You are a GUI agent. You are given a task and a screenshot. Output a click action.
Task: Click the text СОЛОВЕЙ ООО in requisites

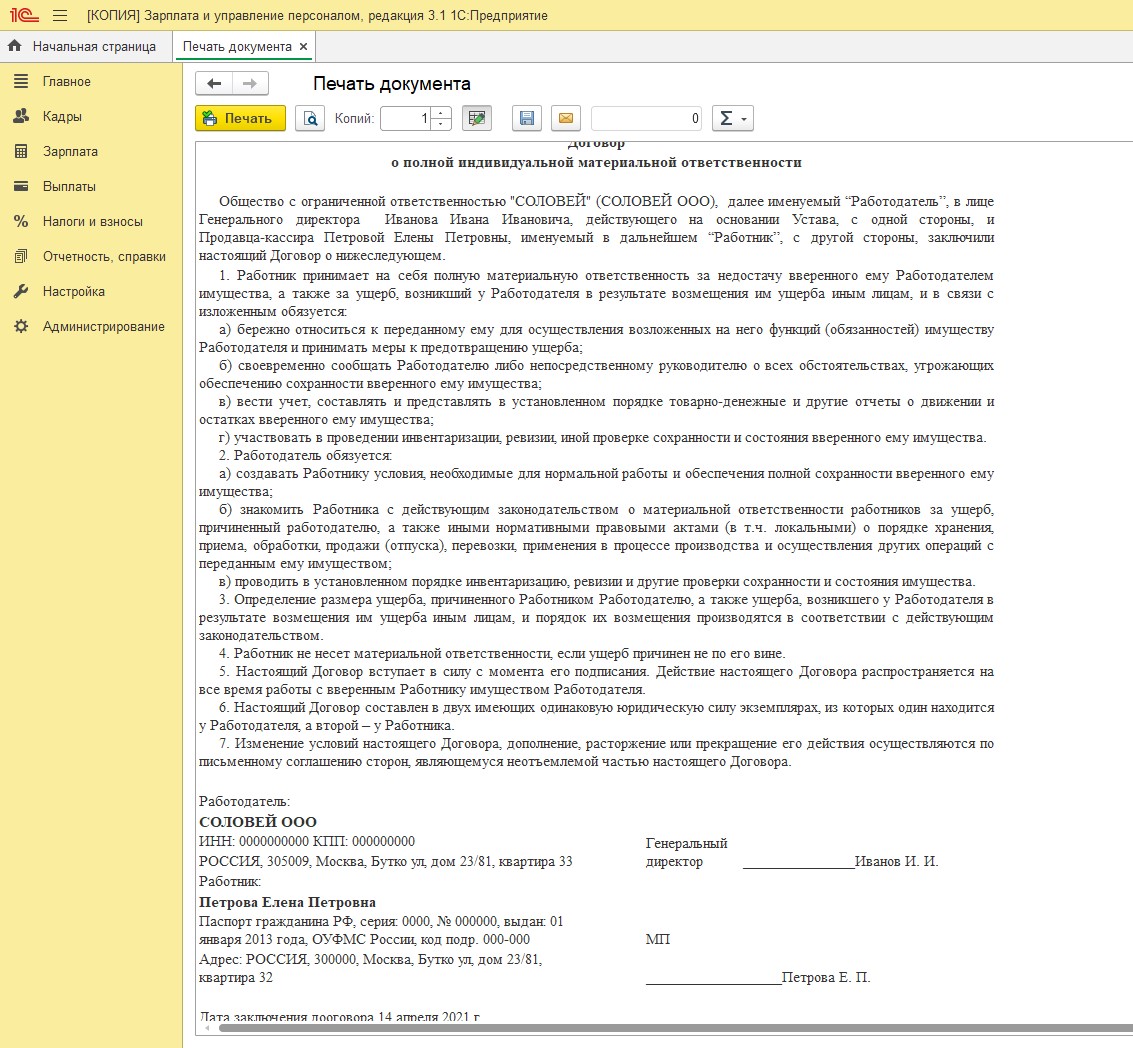[257, 822]
